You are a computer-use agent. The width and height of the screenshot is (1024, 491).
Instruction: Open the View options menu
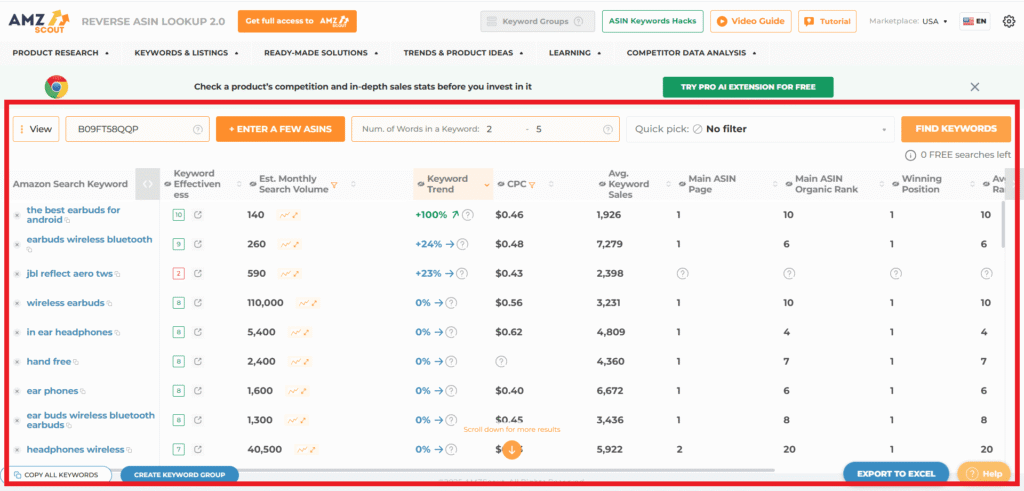(36, 129)
